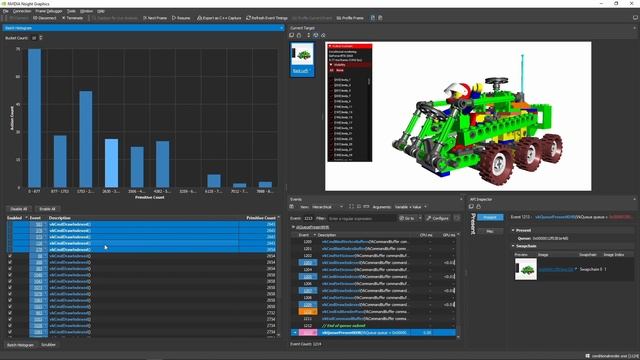This screenshot has width=640, height=360.
Task: Open the Frame Debugger menu
Action: [49, 11]
